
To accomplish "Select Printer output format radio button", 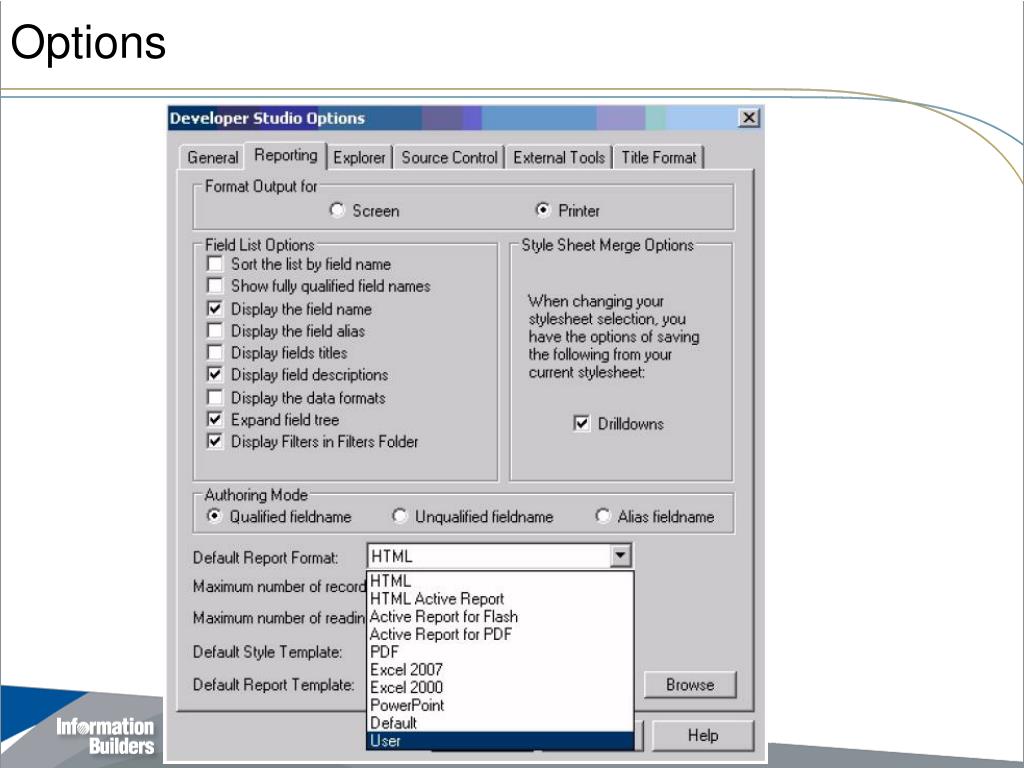I will [542, 210].
